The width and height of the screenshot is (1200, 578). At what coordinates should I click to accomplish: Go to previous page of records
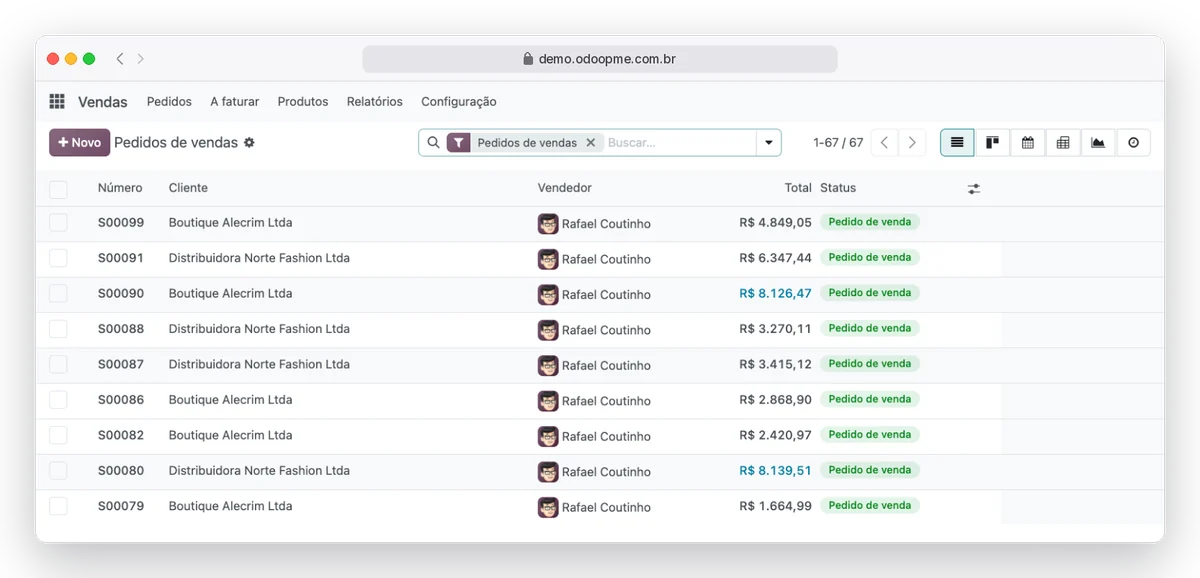[x=884, y=143]
